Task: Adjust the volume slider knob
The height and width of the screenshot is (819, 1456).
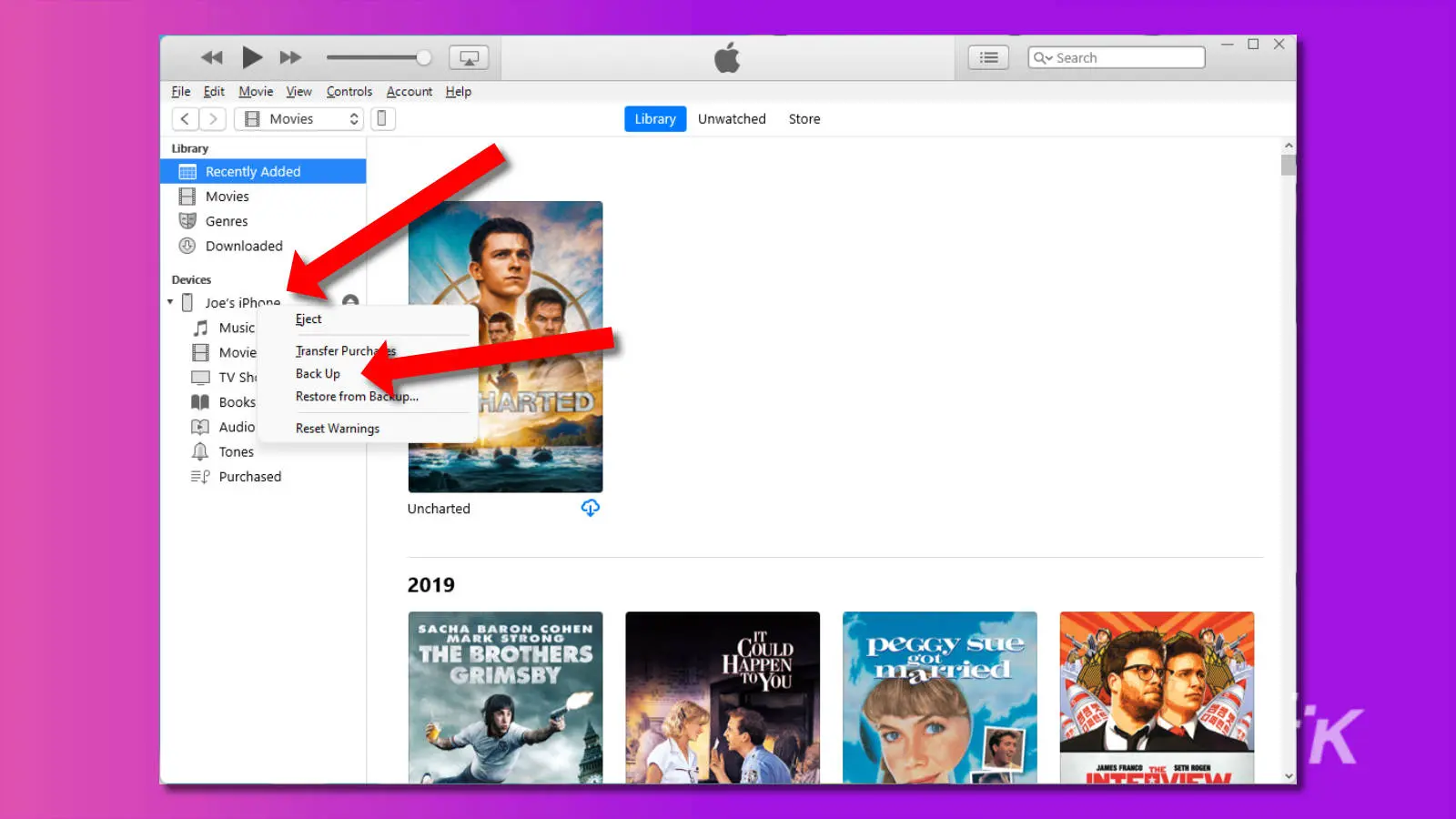Action: tap(424, 57)
